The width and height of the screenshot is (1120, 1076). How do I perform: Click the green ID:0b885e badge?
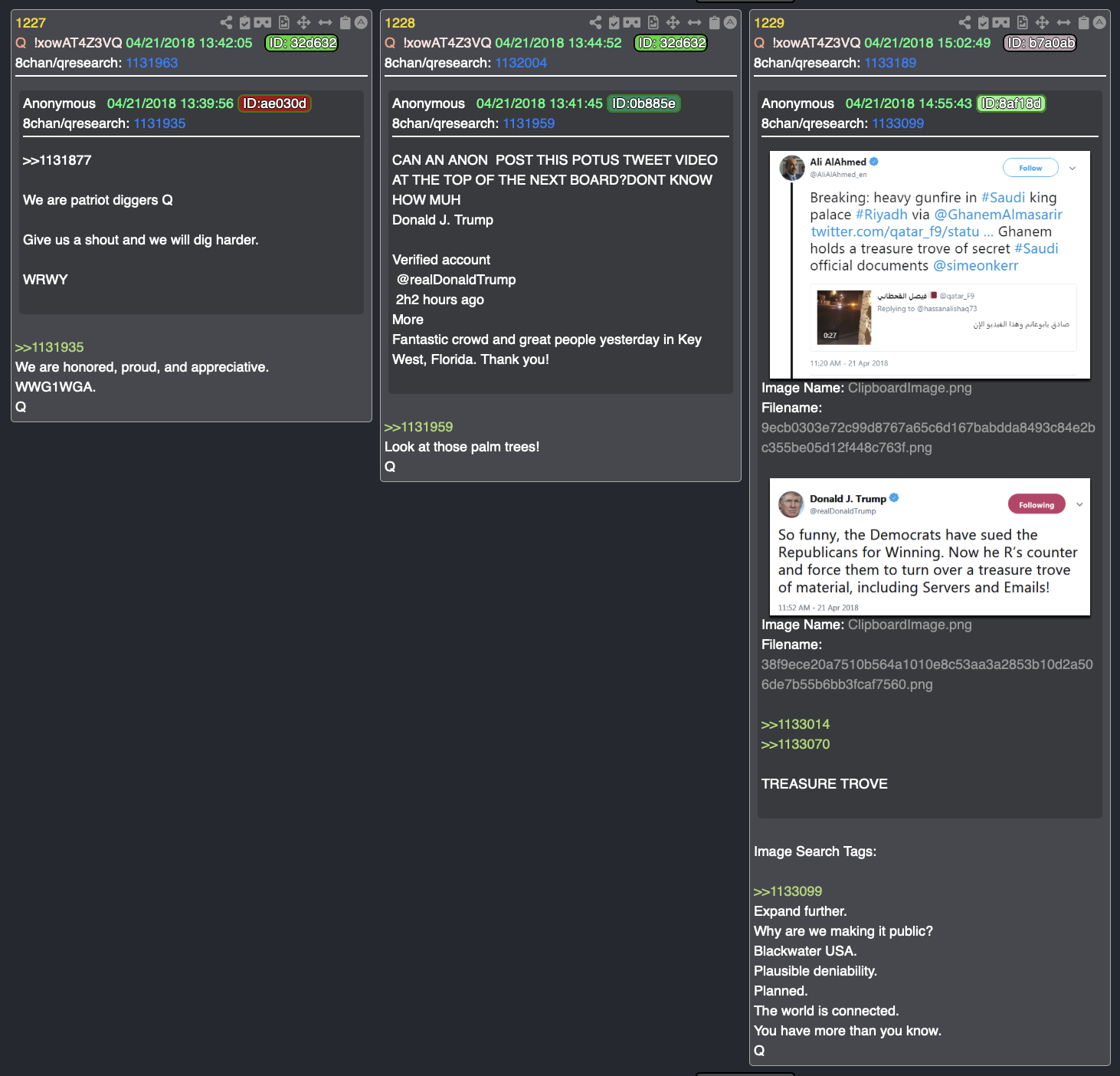click(644, 103)
